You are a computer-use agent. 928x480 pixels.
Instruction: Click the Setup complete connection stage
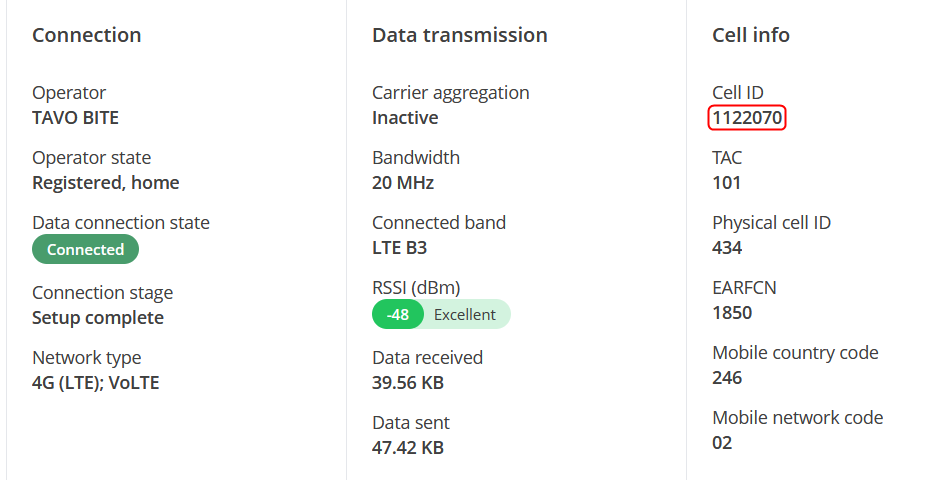(98, 318)
